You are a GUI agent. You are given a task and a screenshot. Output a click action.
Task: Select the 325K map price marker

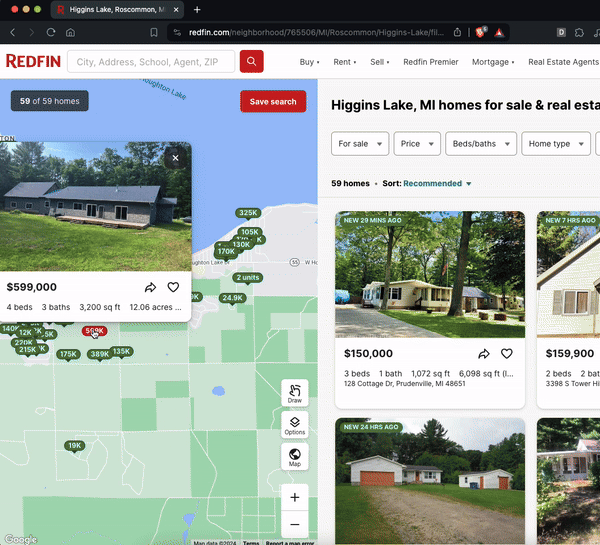248,213
